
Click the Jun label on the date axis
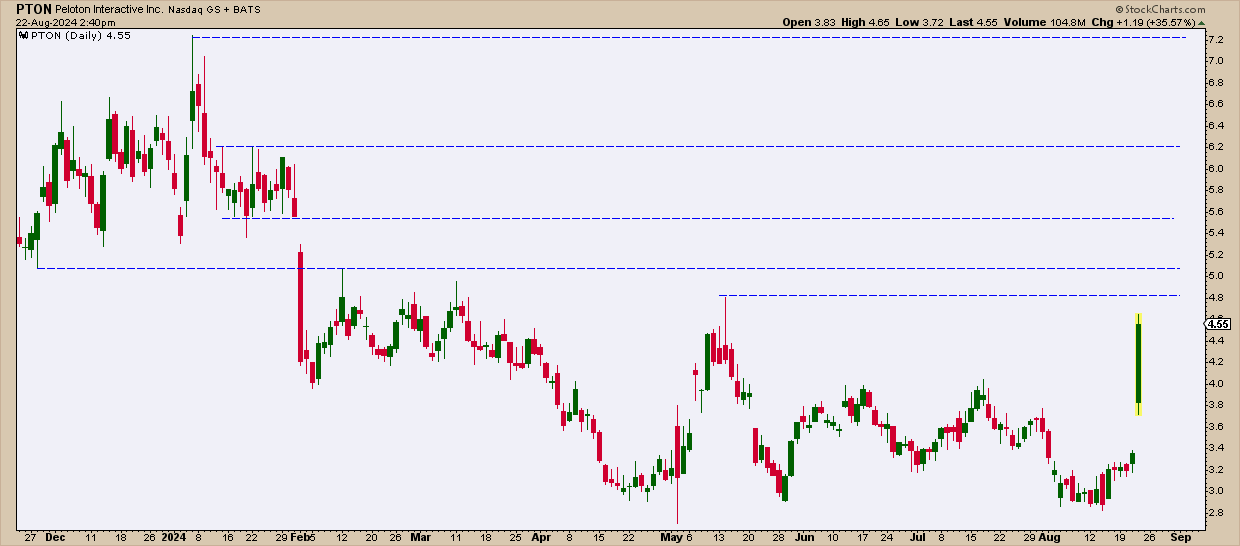[803, 536]
